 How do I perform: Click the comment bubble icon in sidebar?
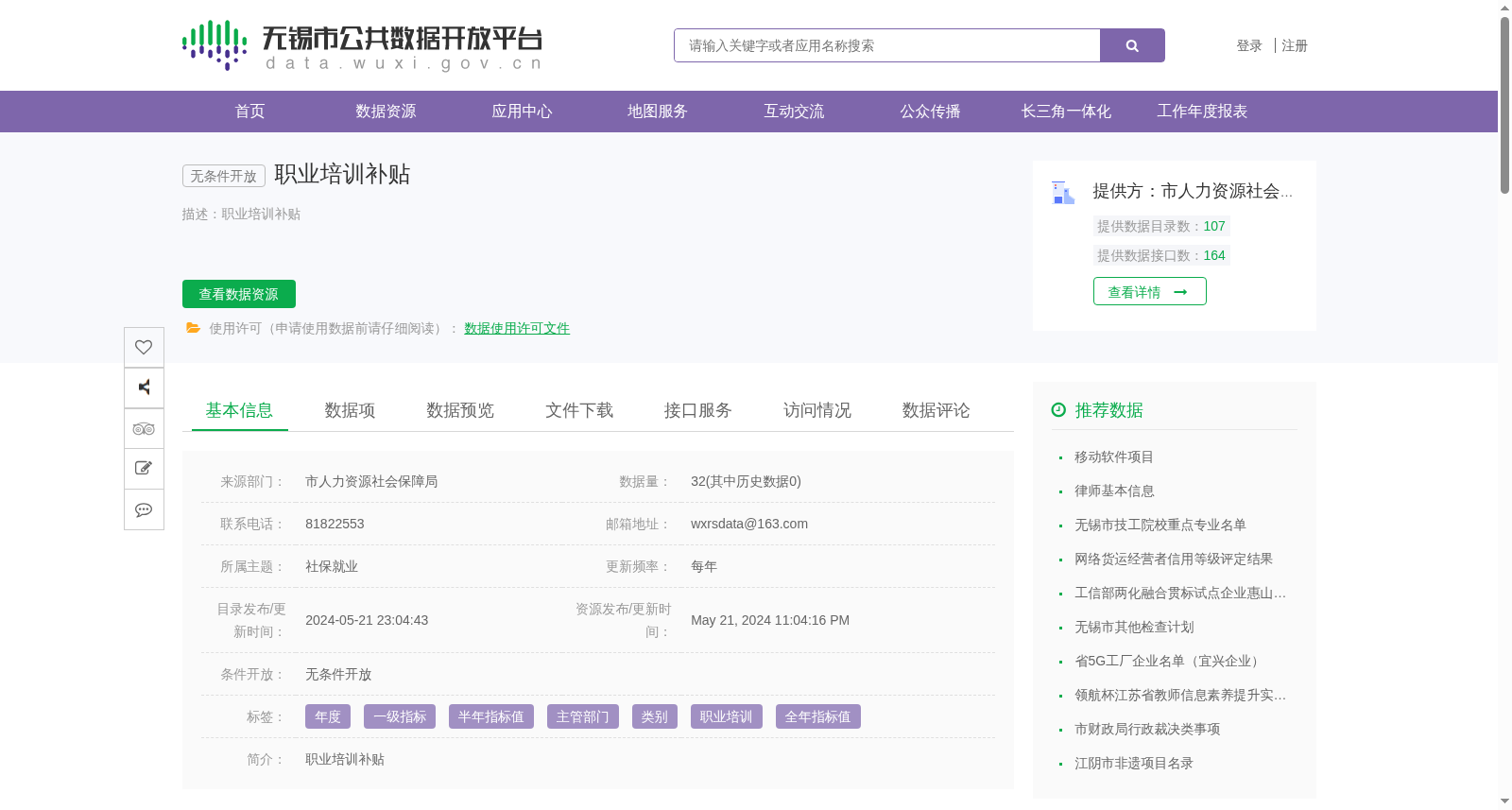click(x=144, y=509)
